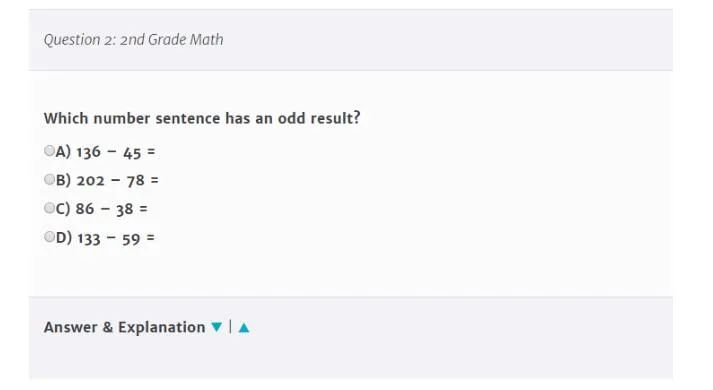Expand answer with the down triangle icon
The image size is (713, 390).
[x=217, y=327]
